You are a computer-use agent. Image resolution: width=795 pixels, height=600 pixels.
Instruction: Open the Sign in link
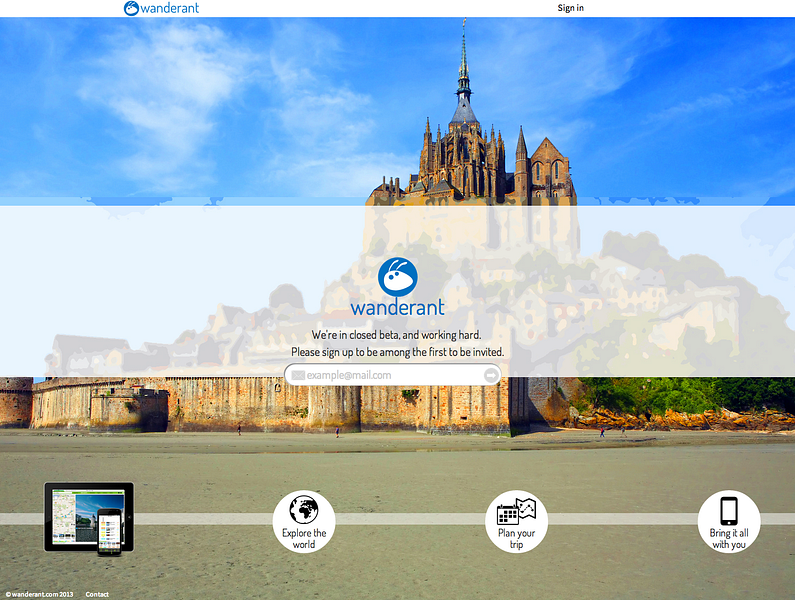(x=570, y=8)
